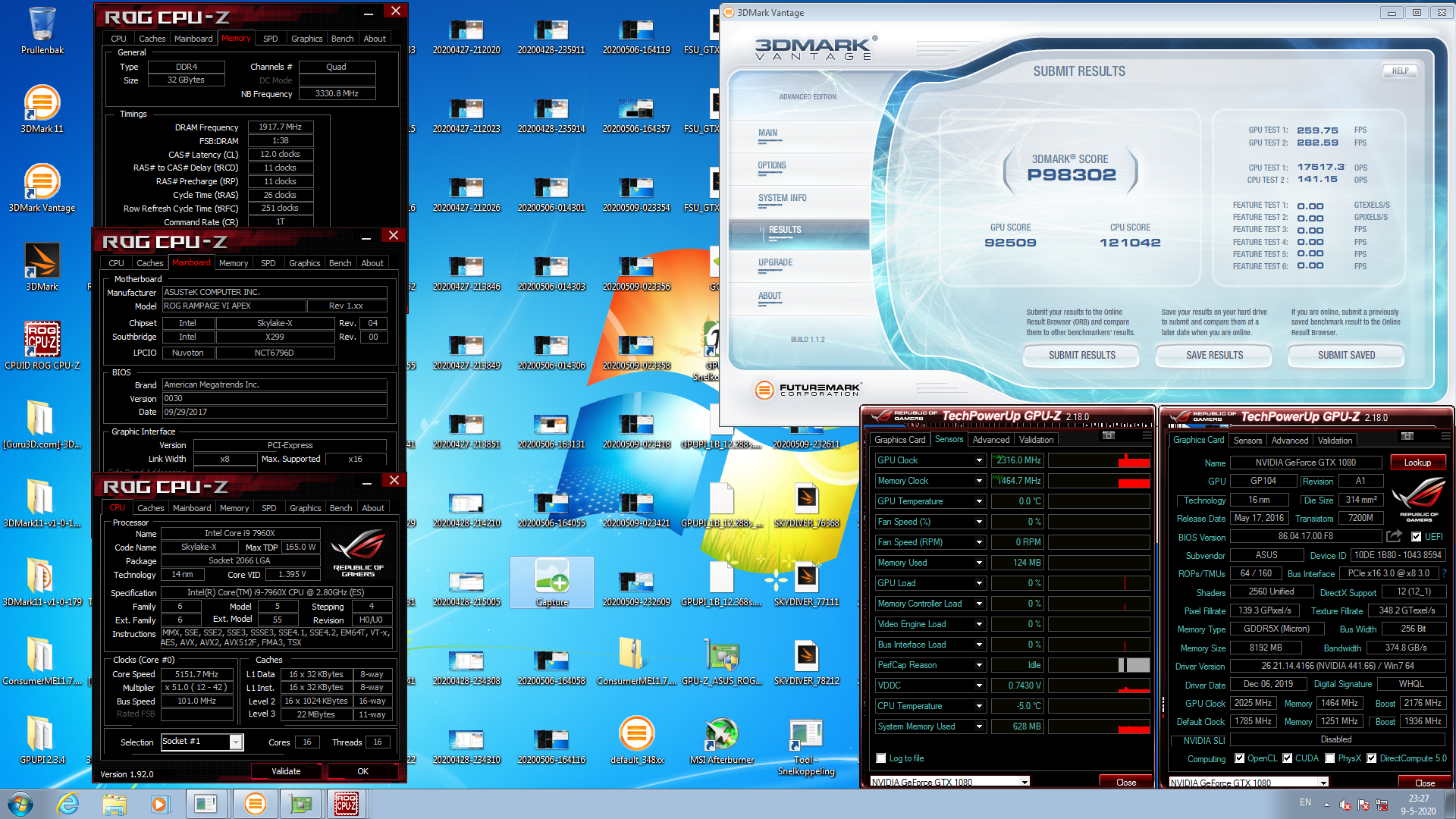Toggle the OpenCL computing checkbox

tap(1239, 758)
